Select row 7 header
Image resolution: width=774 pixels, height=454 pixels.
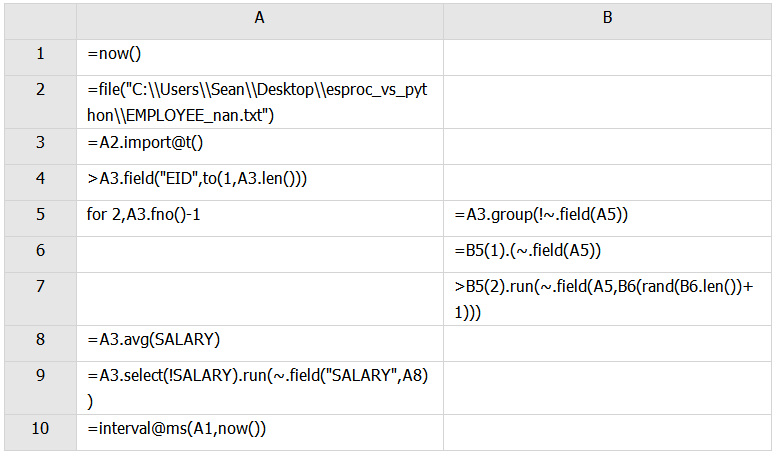(x=40, y=299)
